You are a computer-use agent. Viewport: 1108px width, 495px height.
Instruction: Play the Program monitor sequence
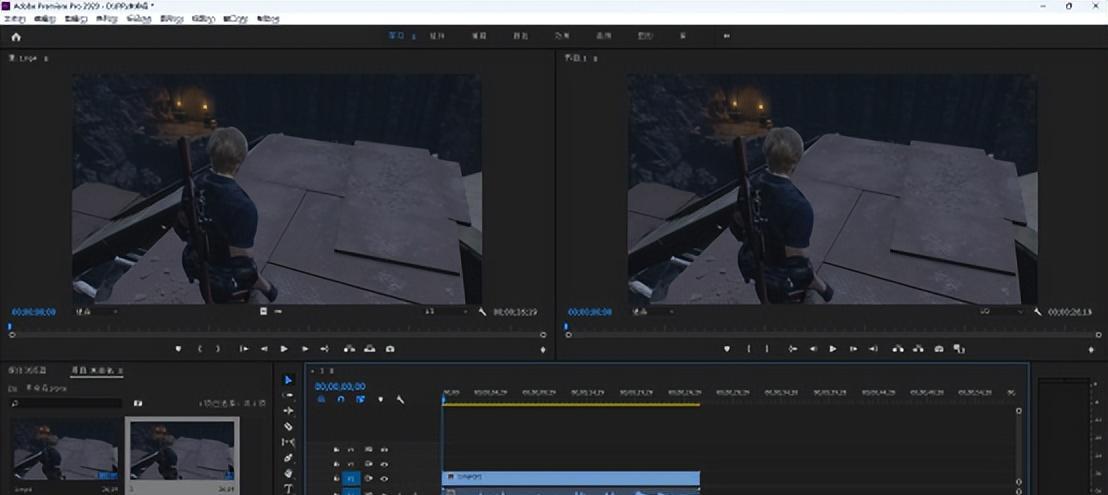(832, 349)
